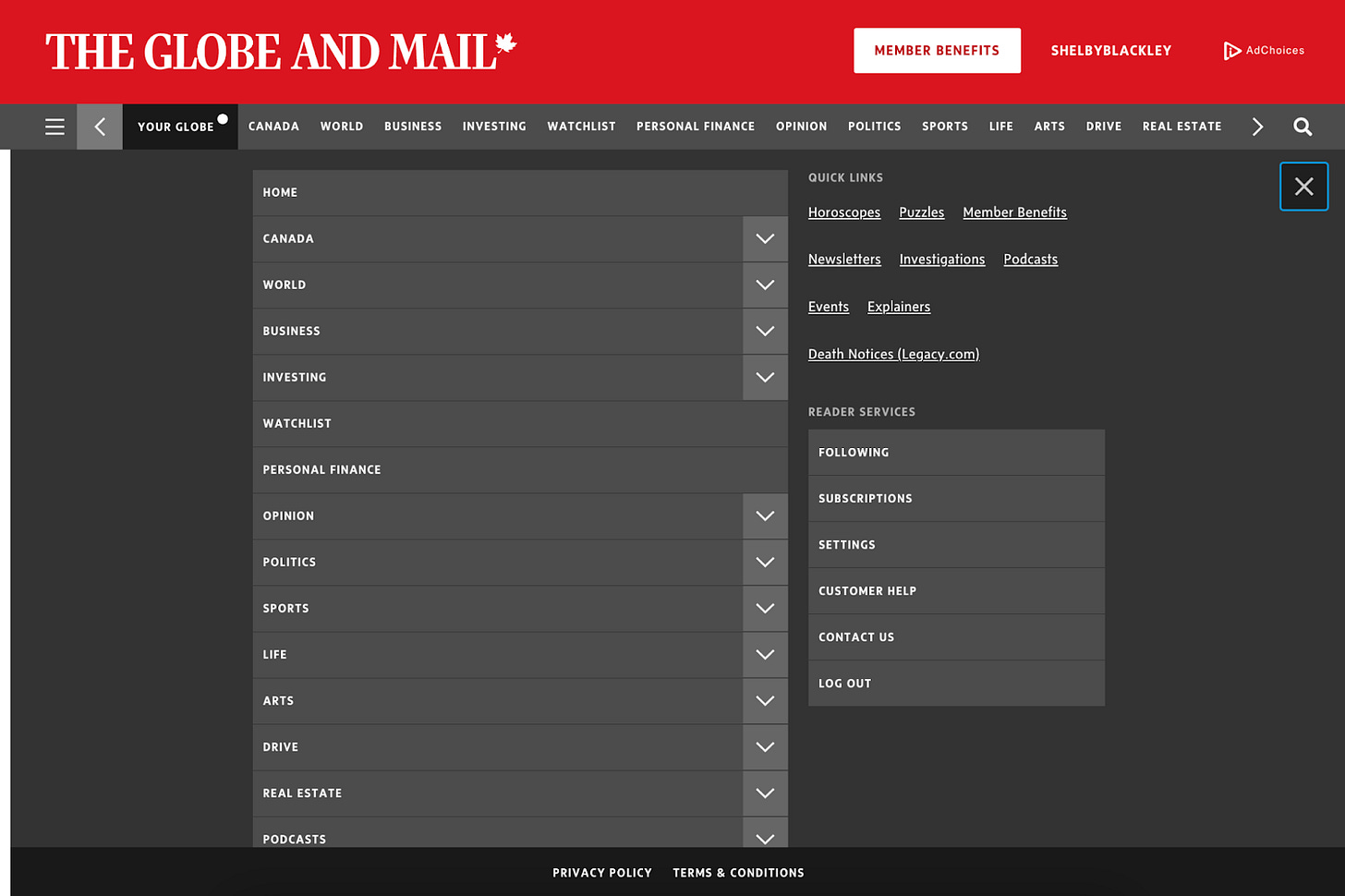Open Death Notices (Legacy.com) link
The width and height of the screenshot is (1345, 896).
point(893,354)
